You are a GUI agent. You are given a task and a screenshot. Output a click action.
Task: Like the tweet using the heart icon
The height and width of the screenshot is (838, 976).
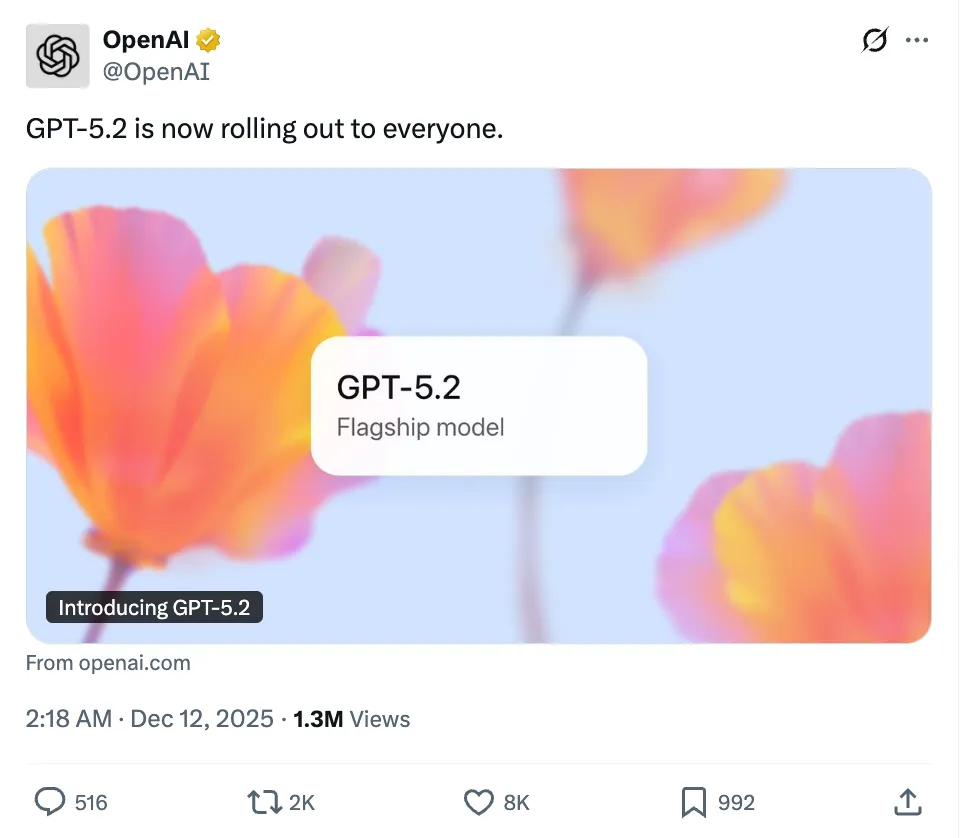480,802
